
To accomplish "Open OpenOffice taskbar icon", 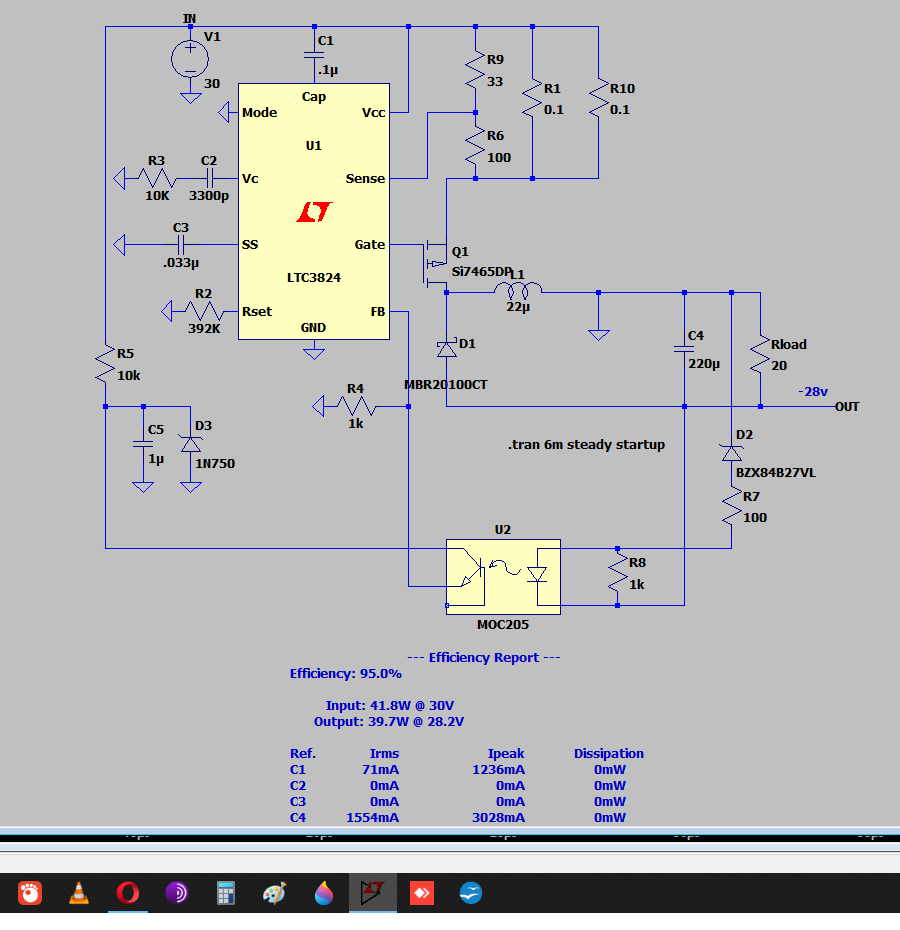I will click(x=470, y=893).
